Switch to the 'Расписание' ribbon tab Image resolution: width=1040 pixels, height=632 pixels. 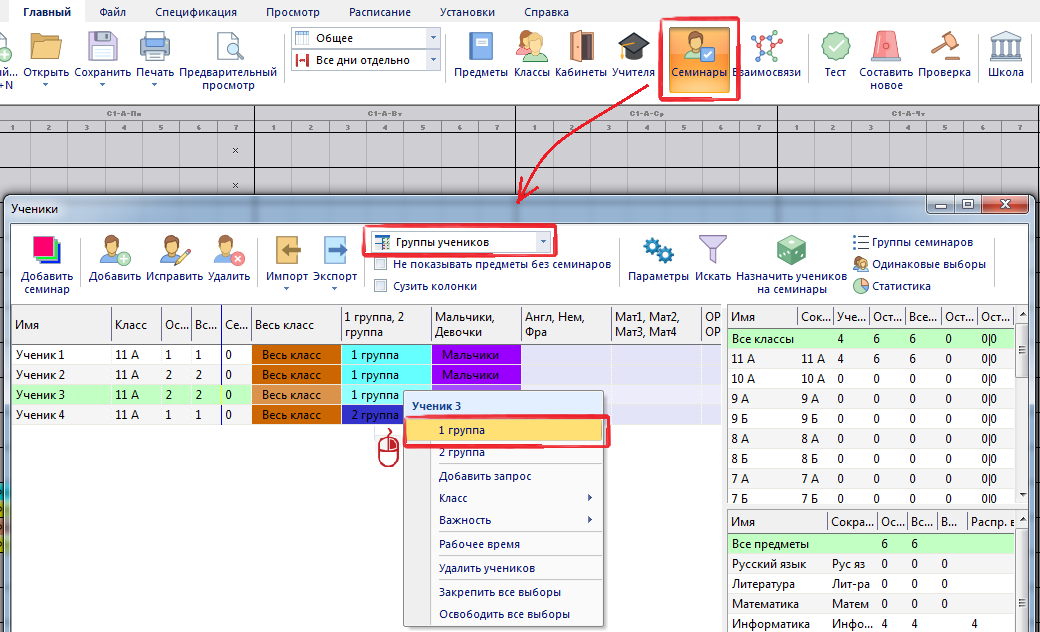point(379,12)
